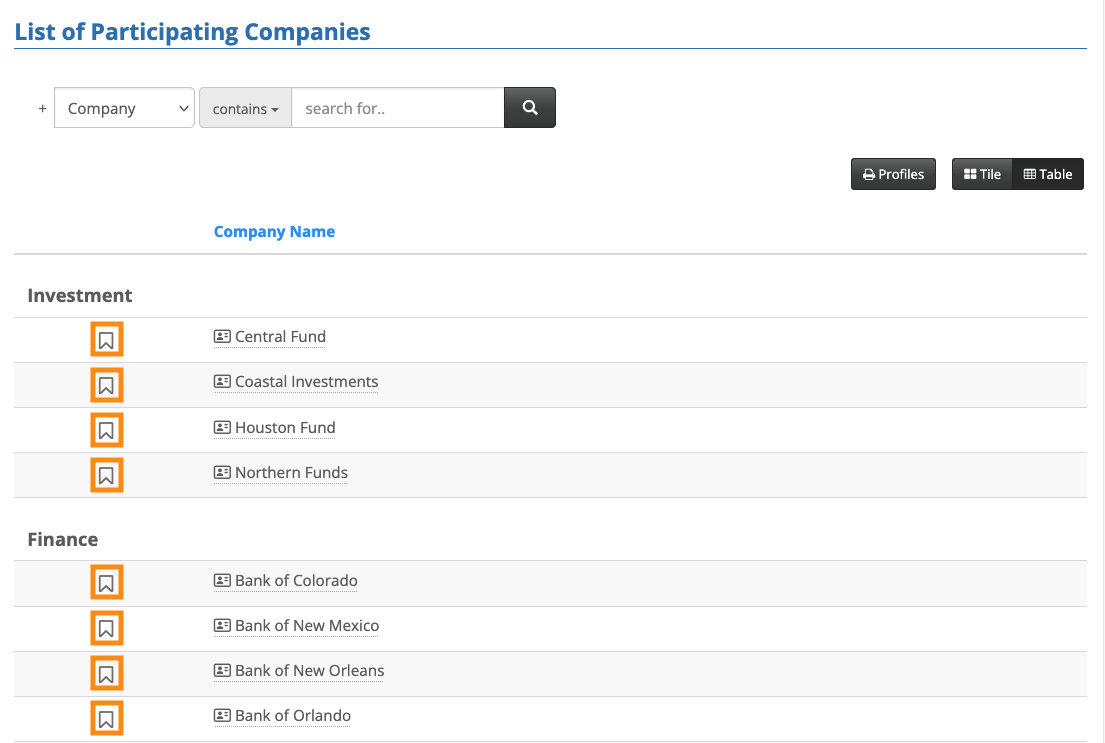Click bookmark icon beside Northern Funds
The width and height of the screenshot is (1105, 743).
click(x=107, y=476)
